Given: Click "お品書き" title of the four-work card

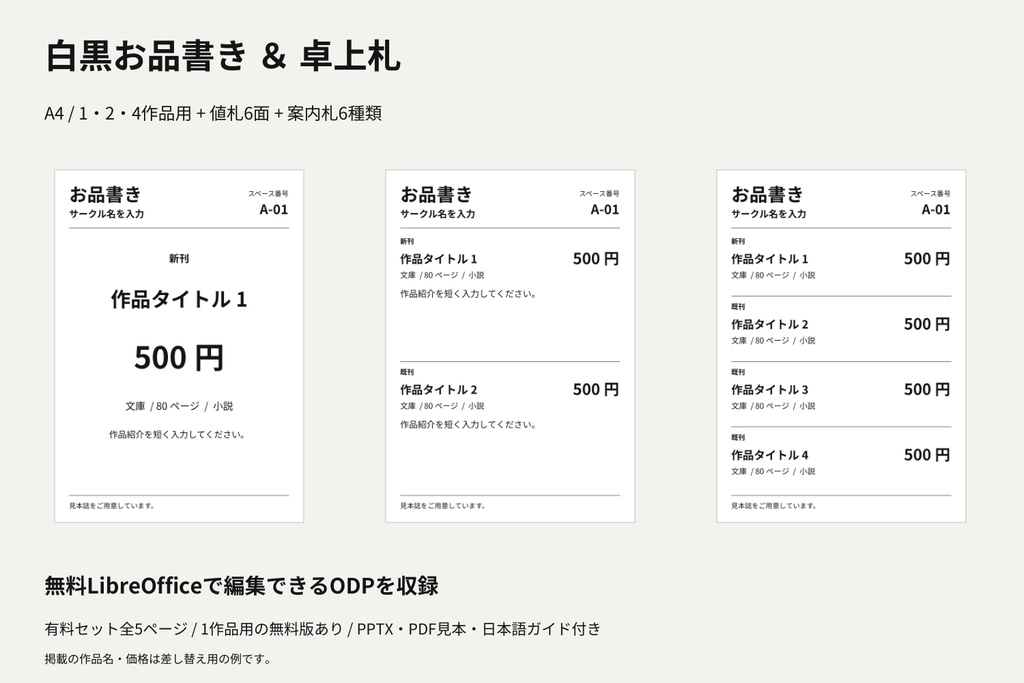Looking at the screenshot, I should (767, 194).
